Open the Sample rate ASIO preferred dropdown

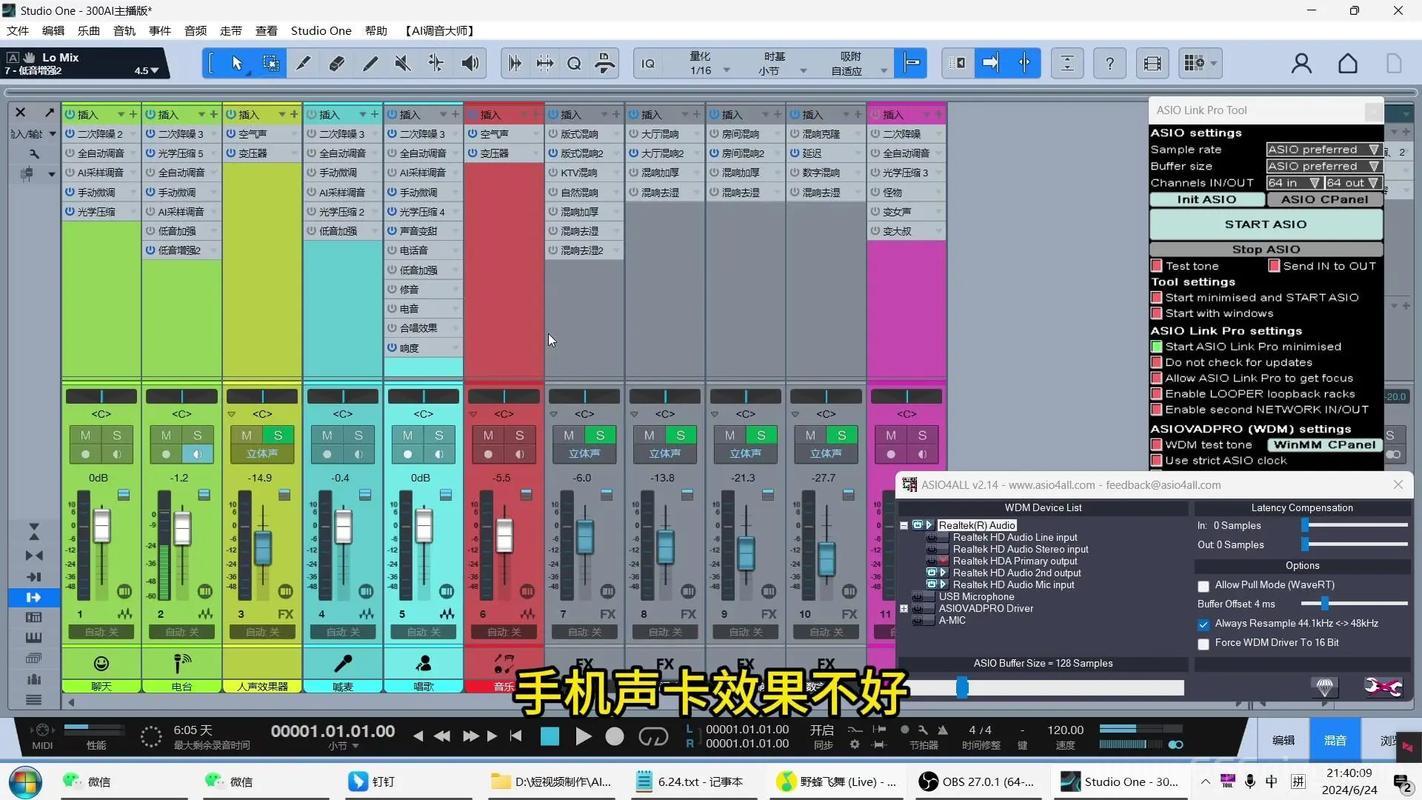coord(1324,150)
